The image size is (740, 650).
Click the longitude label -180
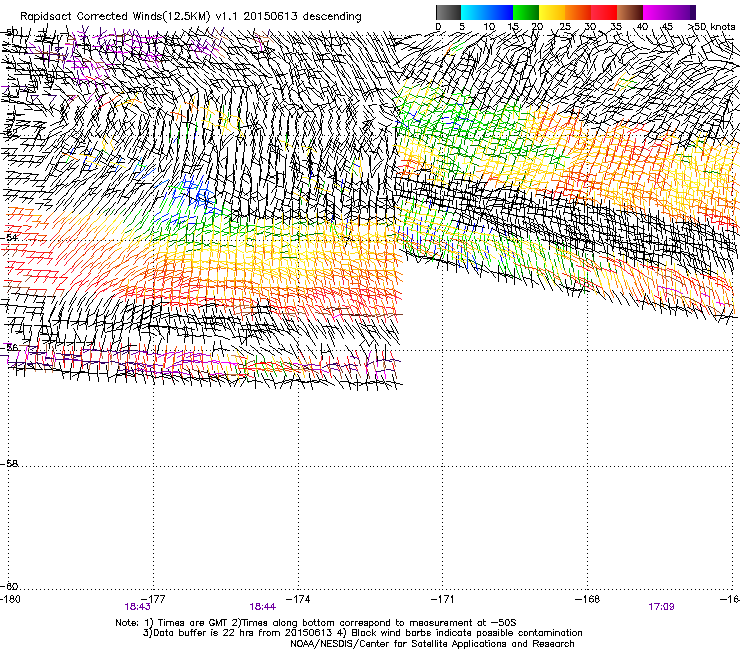point(10,599)
